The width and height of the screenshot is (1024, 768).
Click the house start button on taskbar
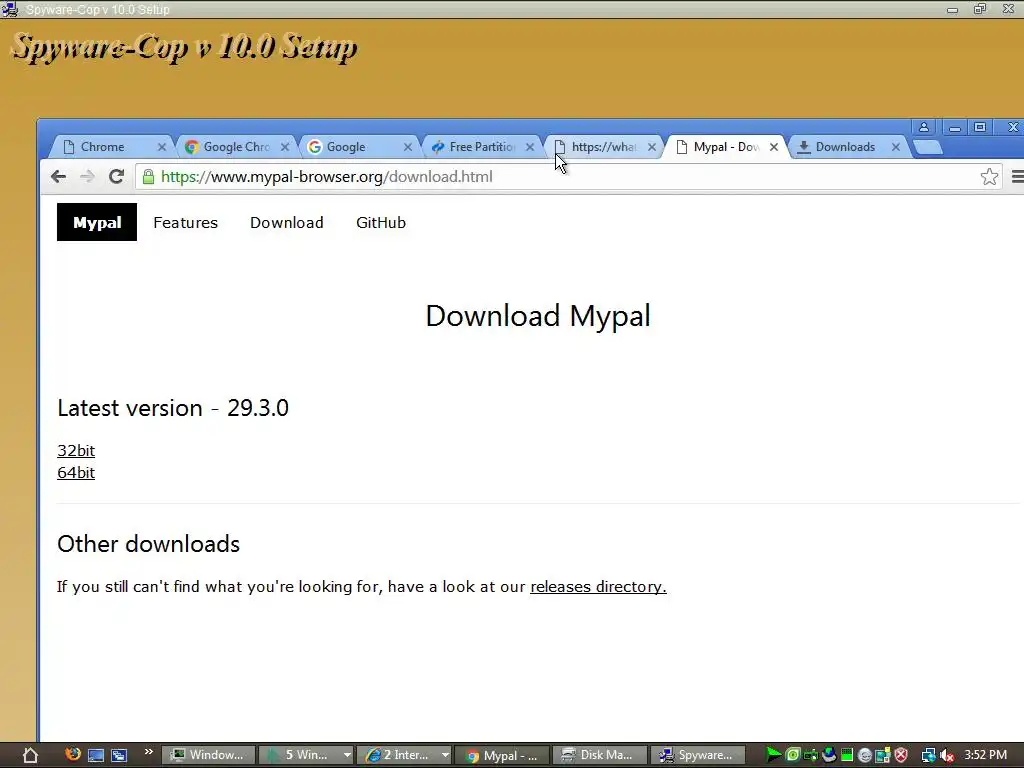tap(30, 756)
